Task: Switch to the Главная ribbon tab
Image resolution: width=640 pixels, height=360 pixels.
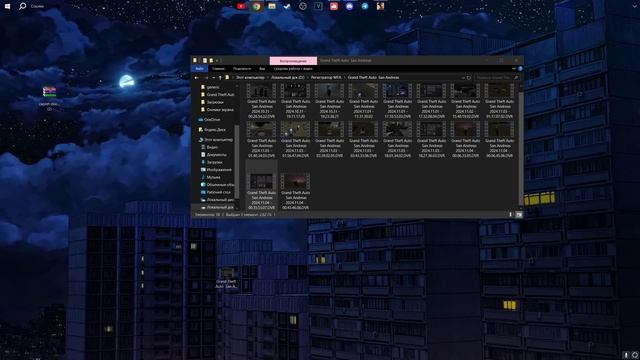Action: tap(218, 69)
